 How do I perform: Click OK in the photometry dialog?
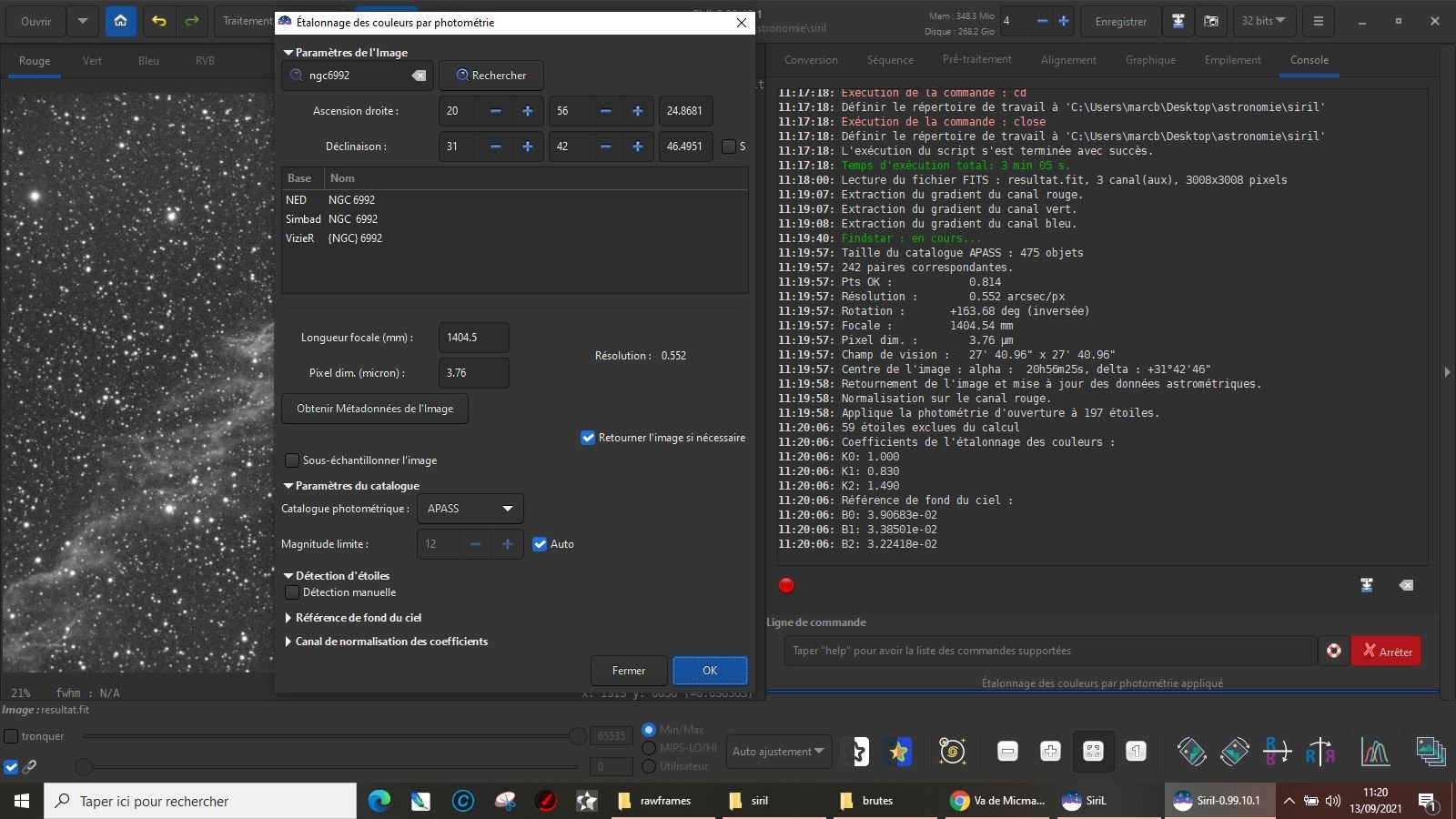pos(710,671)
